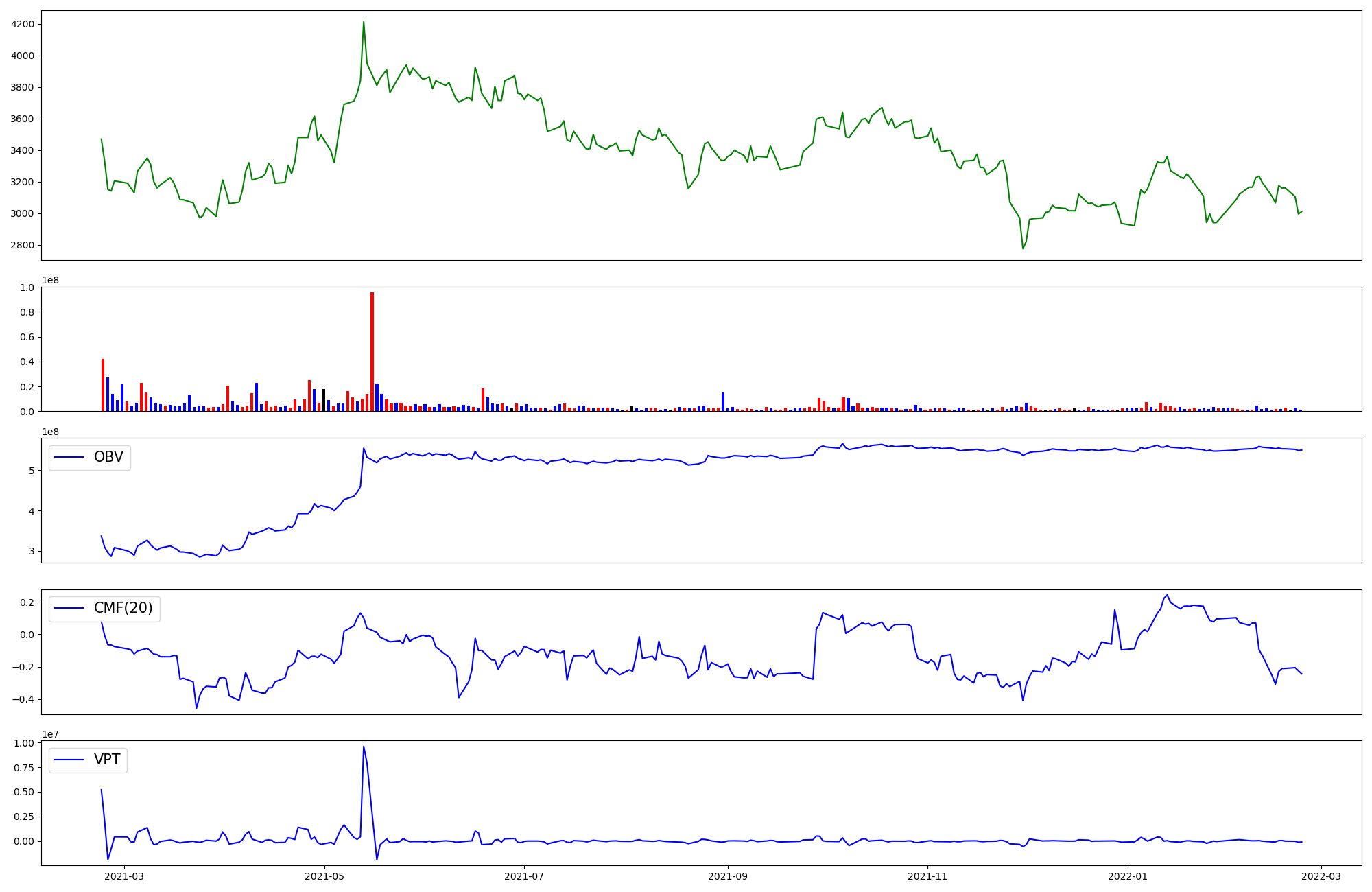This screenshot has width=1372, height=892.
Task: Click the blue line sample in OBV legend
Action: [x=69, y=458]
